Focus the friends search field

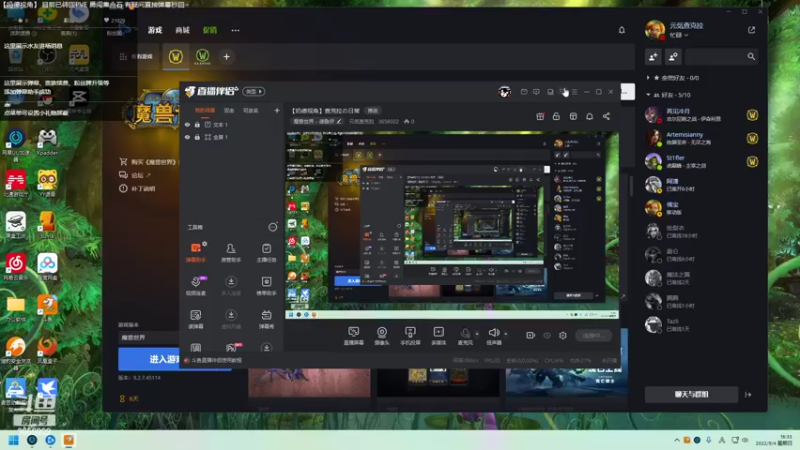[x=721, y=57]
